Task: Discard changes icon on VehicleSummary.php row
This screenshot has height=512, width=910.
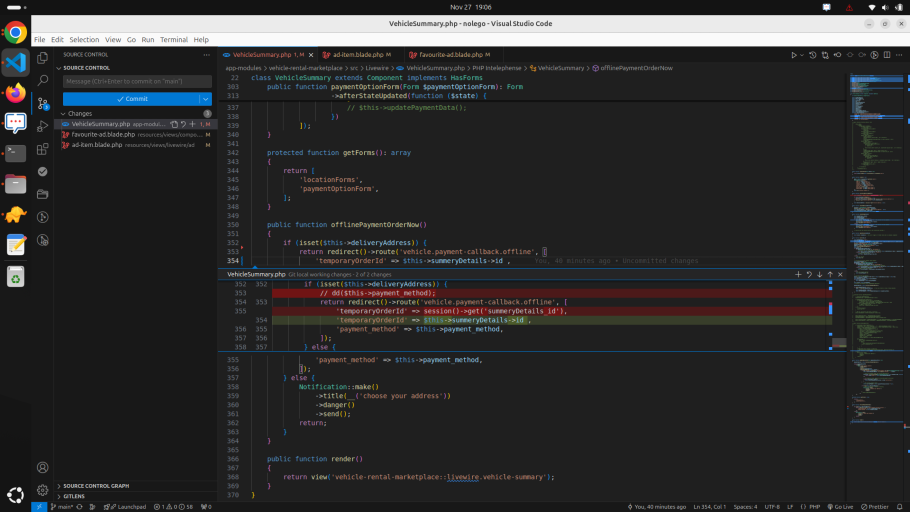Action: pyautogui.click(x=182, y=124)
